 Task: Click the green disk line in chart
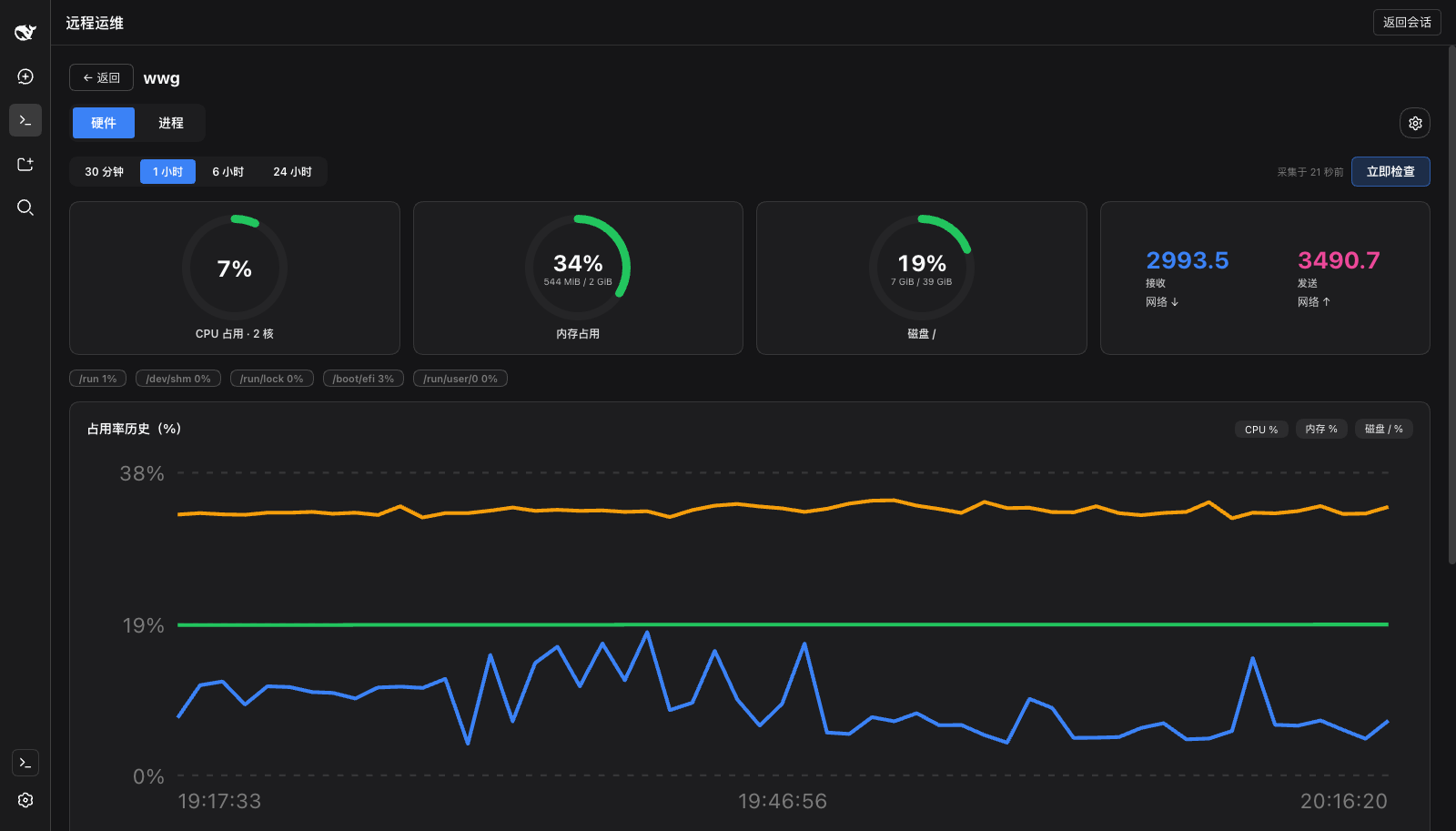coord(783,624)
